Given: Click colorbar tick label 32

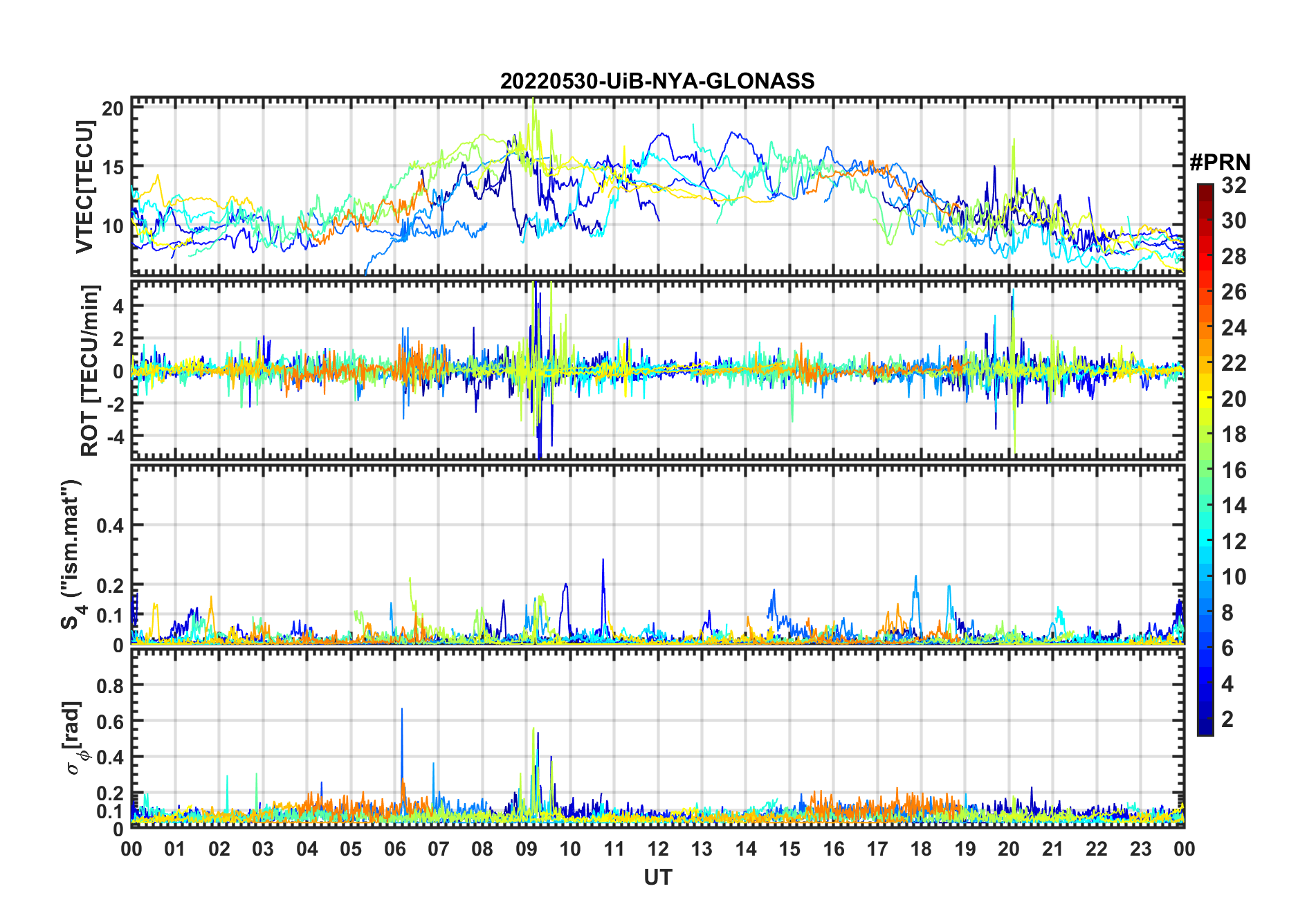Looking at the screenshot, I should point(1234,185).
